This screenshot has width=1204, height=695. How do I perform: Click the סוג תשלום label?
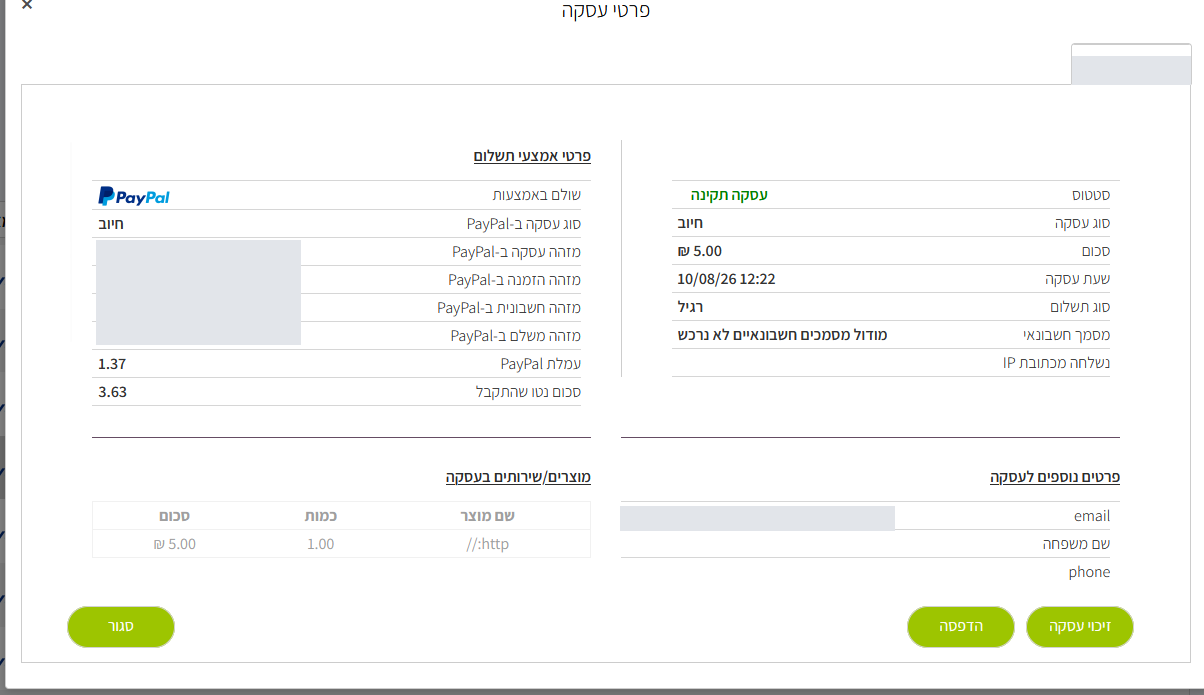tap(1079, 307)
